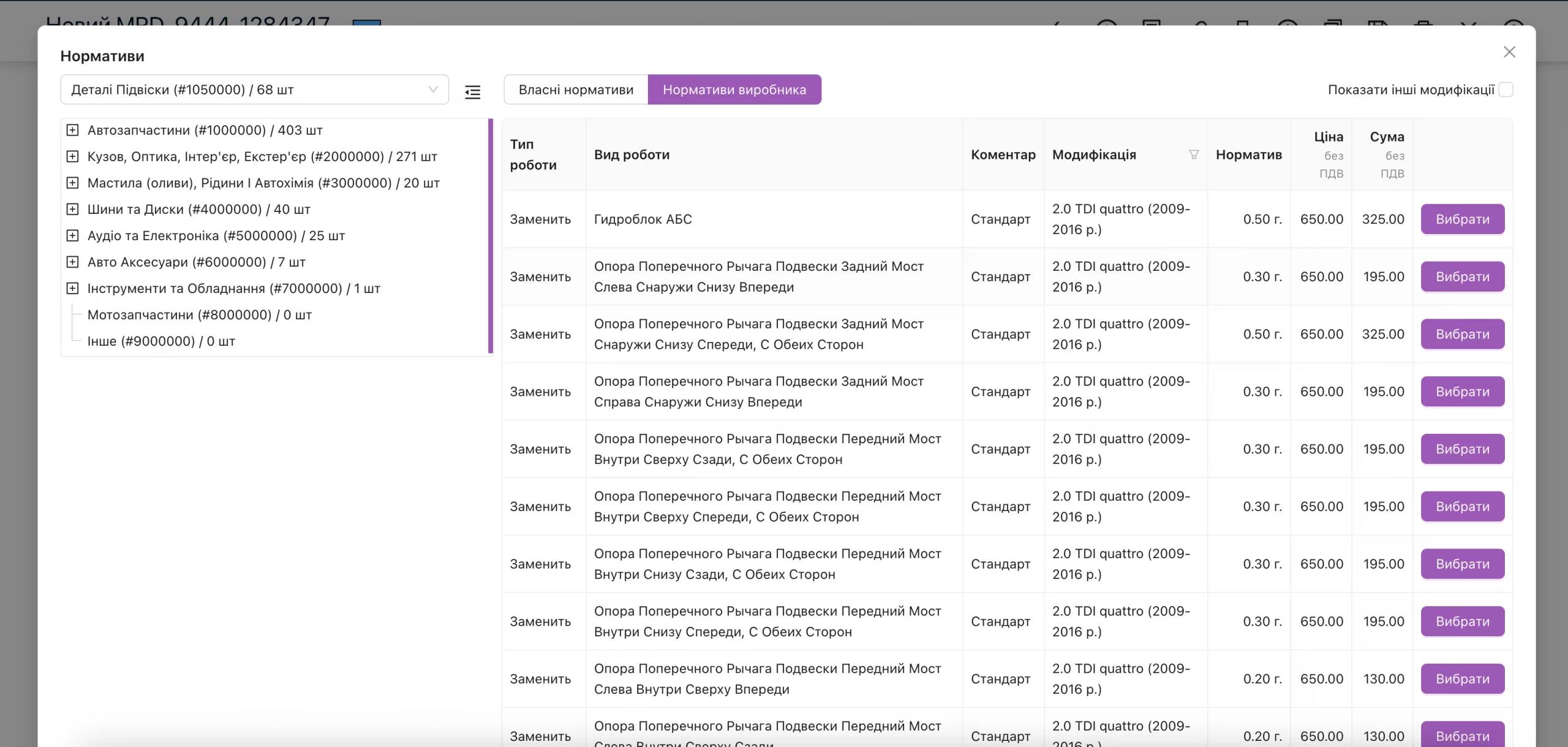The height and width of the screenshot is (747, 1568).
Task: Expand Мастила (оливи) plus icon
Action: (72, 183)
